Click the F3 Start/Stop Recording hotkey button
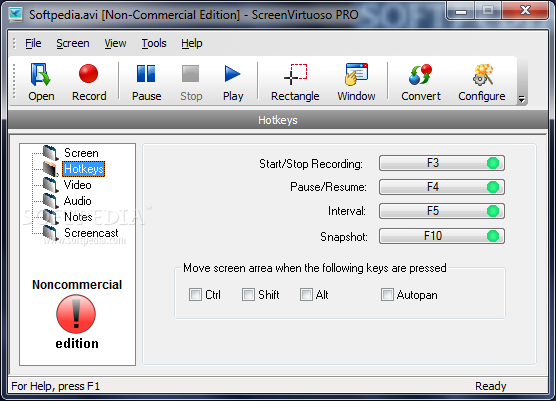This screenshot has height=401, width=556. pyautogui.click(x=442, y=163)
